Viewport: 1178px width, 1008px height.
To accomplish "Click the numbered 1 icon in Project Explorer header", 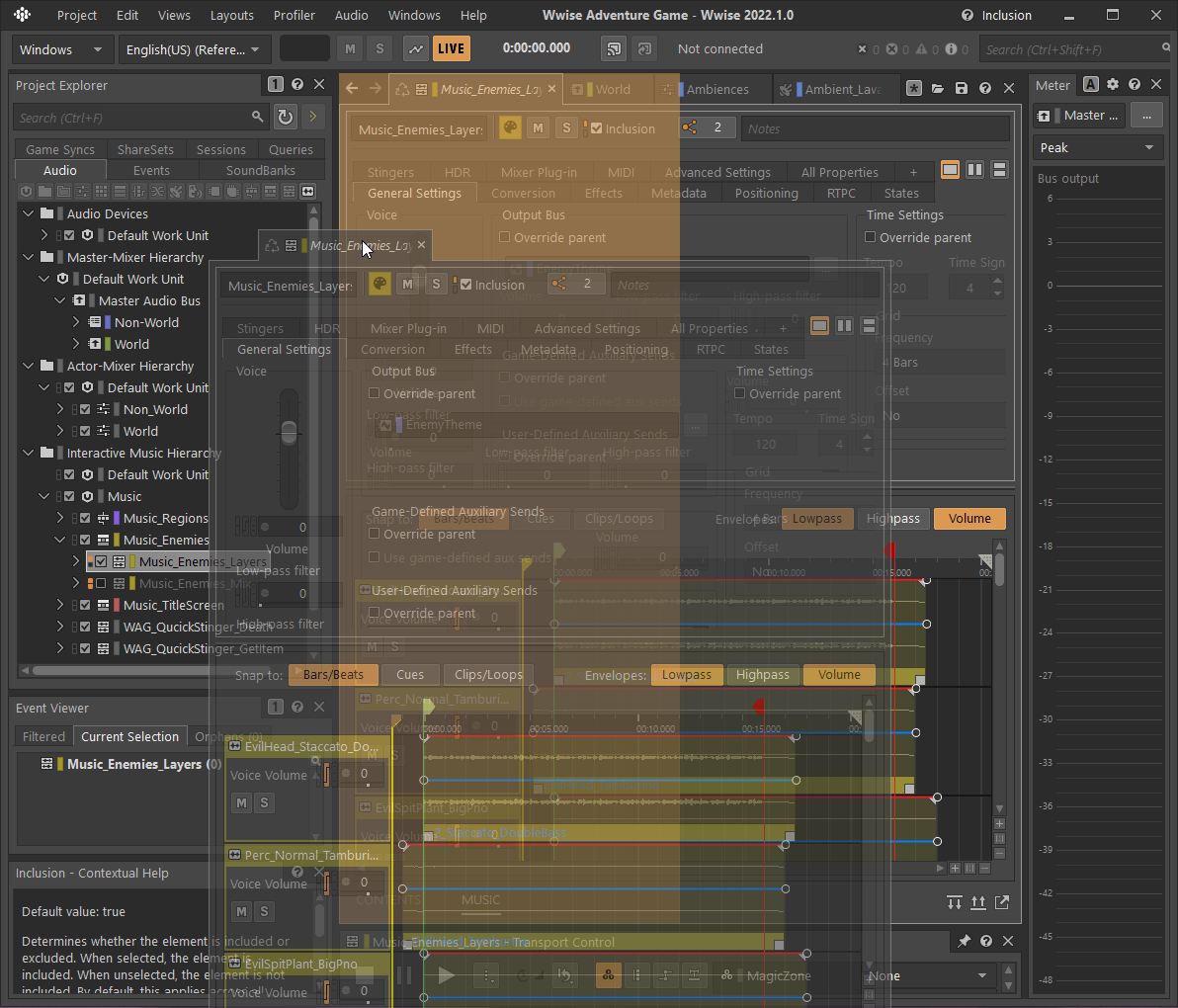I will pos(276,84).
